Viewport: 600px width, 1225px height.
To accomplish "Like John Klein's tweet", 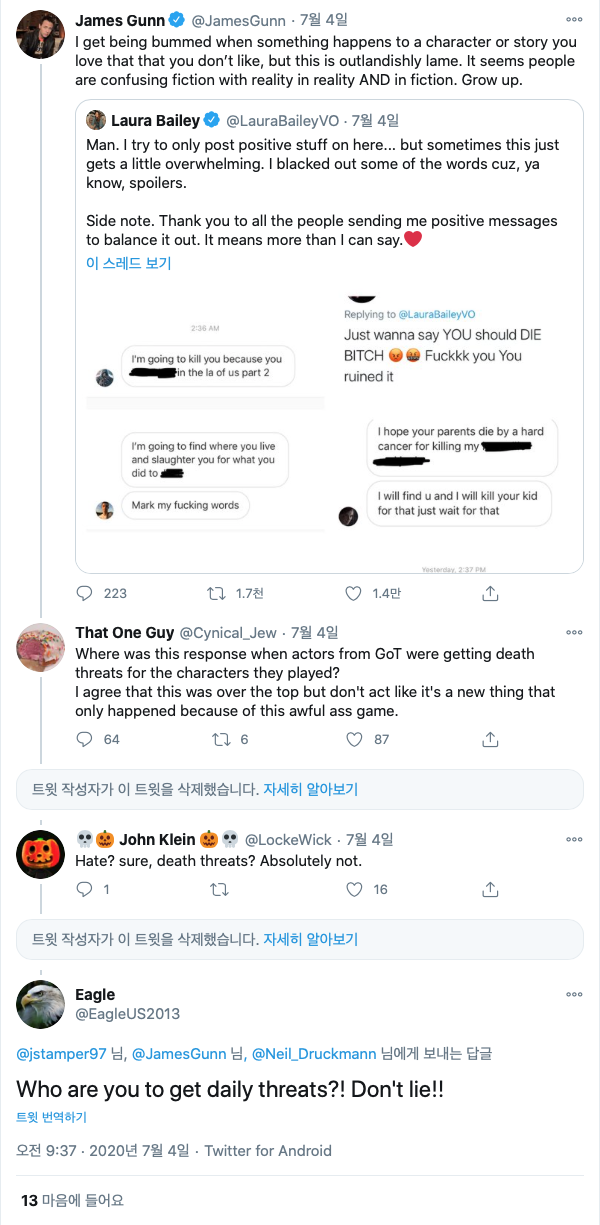I will 352,889.
